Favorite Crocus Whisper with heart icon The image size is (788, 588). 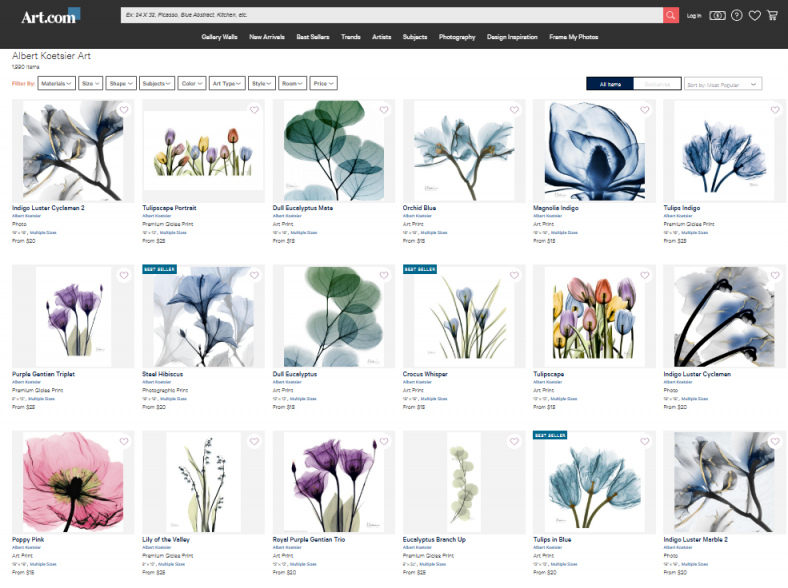[x=514, y=275]
